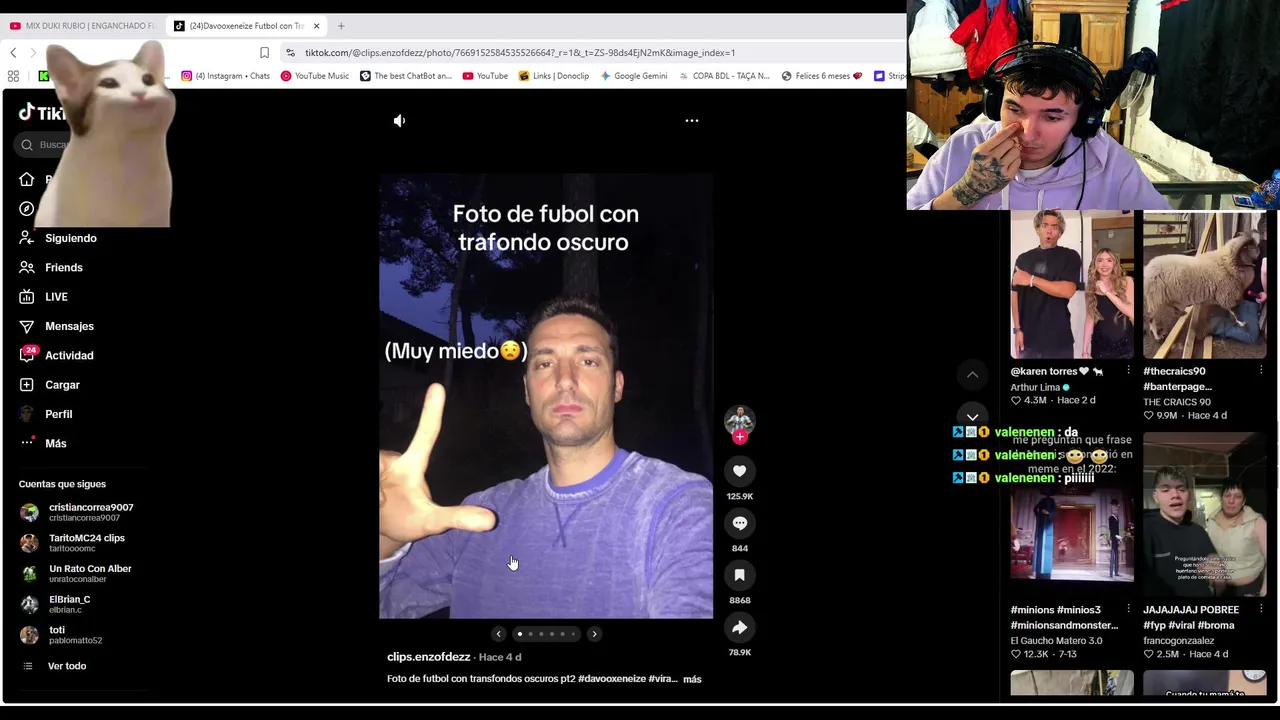Image resolution: width=1280 pixels, height=720 pixels.
Task: Click the Friends icon in the sidebar
Action: [x=27, y=268]
